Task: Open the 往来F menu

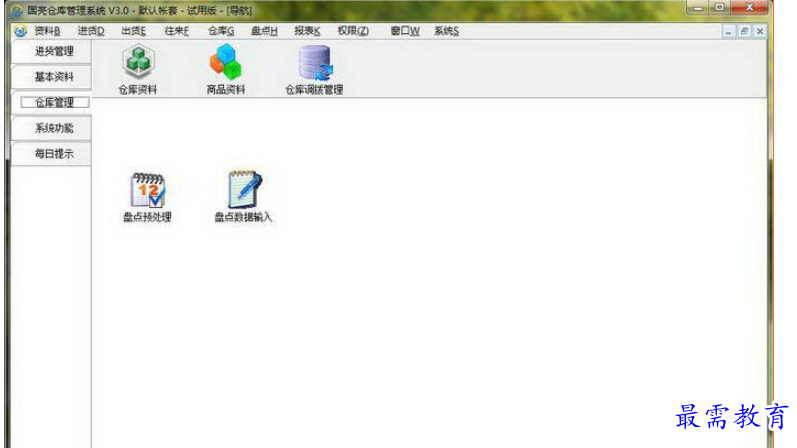Action: [177, 31]
